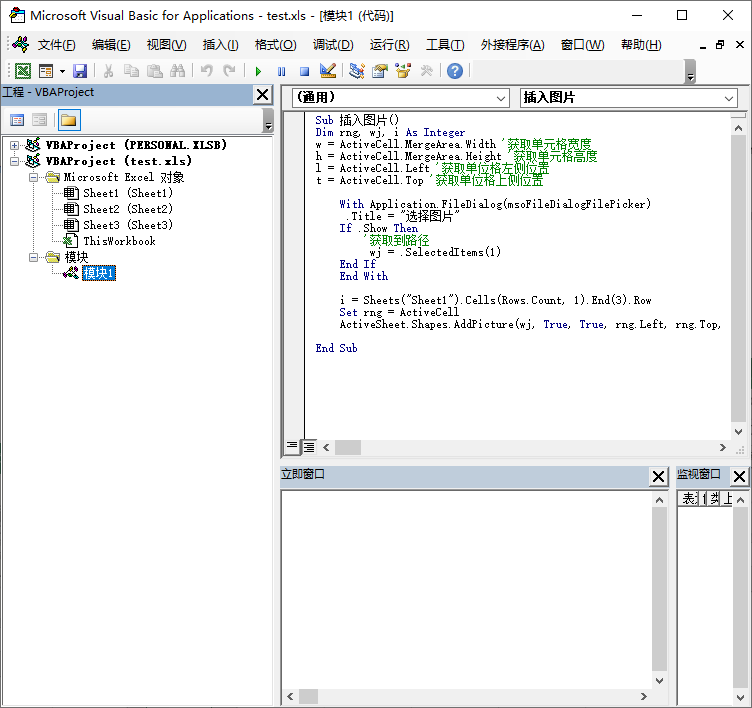The width and height of the screenshot is (752, 708).
Task: Click the End Sub line in code
Action: coord(336,349)
